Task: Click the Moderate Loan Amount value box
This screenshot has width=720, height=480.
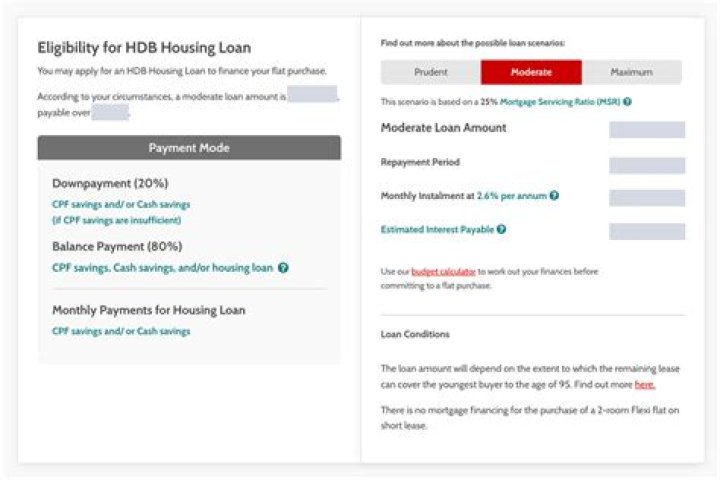Action: (x=647, y=130)
